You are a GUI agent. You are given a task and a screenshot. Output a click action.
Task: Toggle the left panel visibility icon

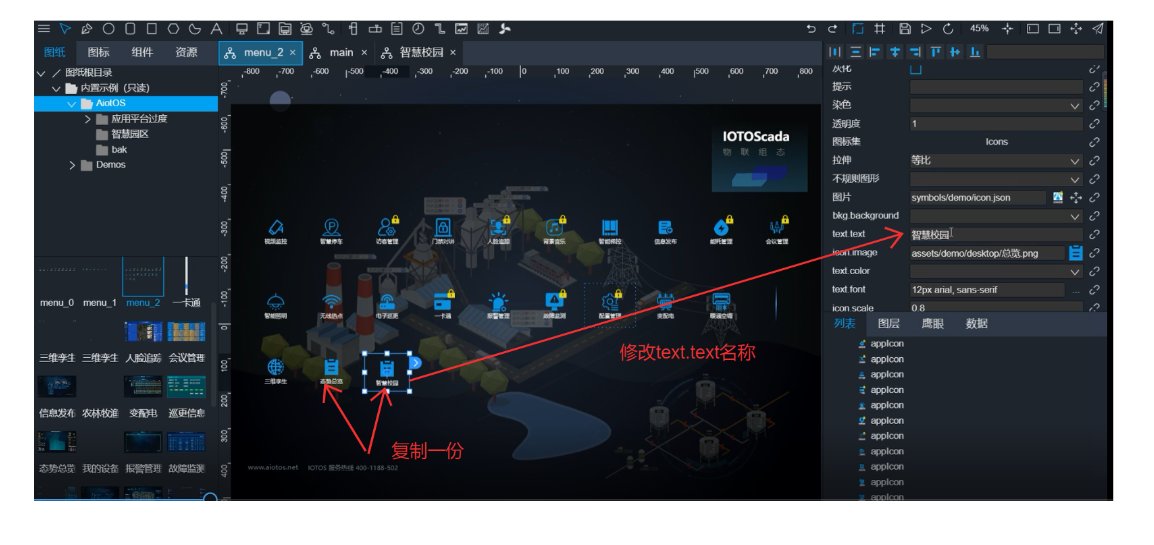click(1033, 29)
